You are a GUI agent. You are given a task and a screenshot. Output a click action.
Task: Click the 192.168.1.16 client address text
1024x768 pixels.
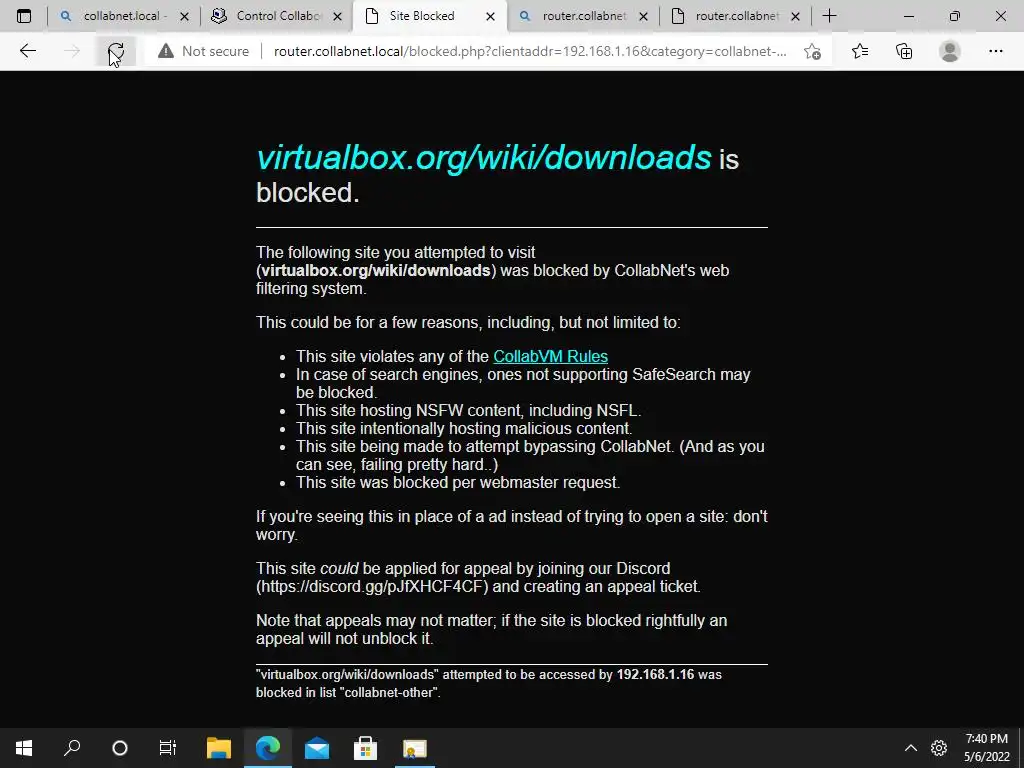pos(655,675)
